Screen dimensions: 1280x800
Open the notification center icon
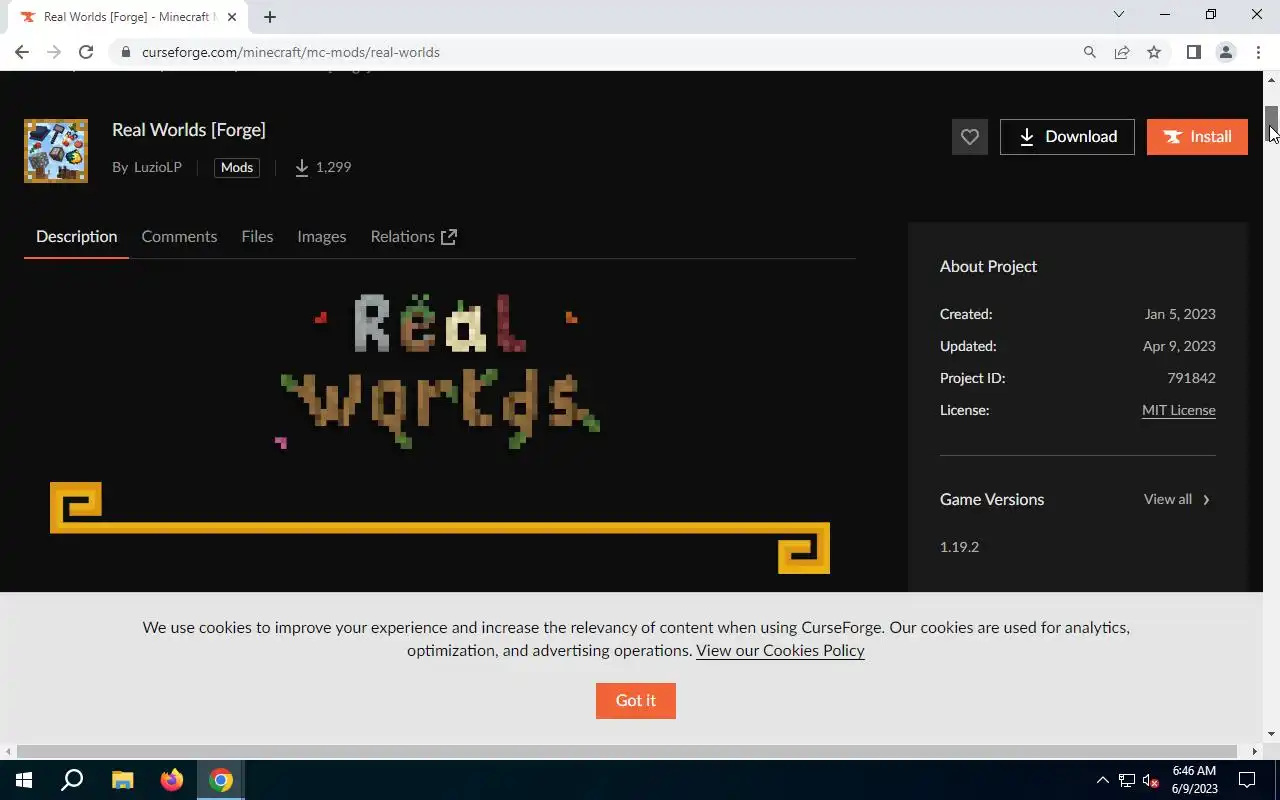point(1247,780)
